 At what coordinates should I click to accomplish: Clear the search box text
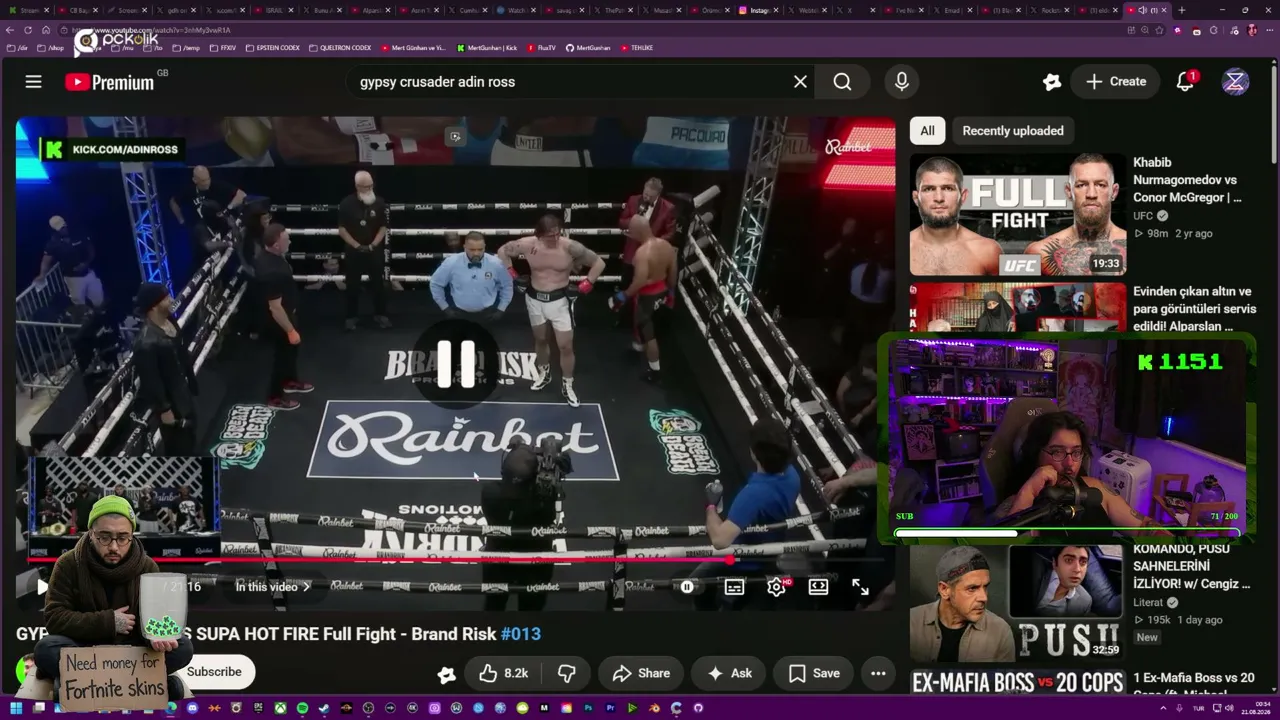(x=800, y=82)
